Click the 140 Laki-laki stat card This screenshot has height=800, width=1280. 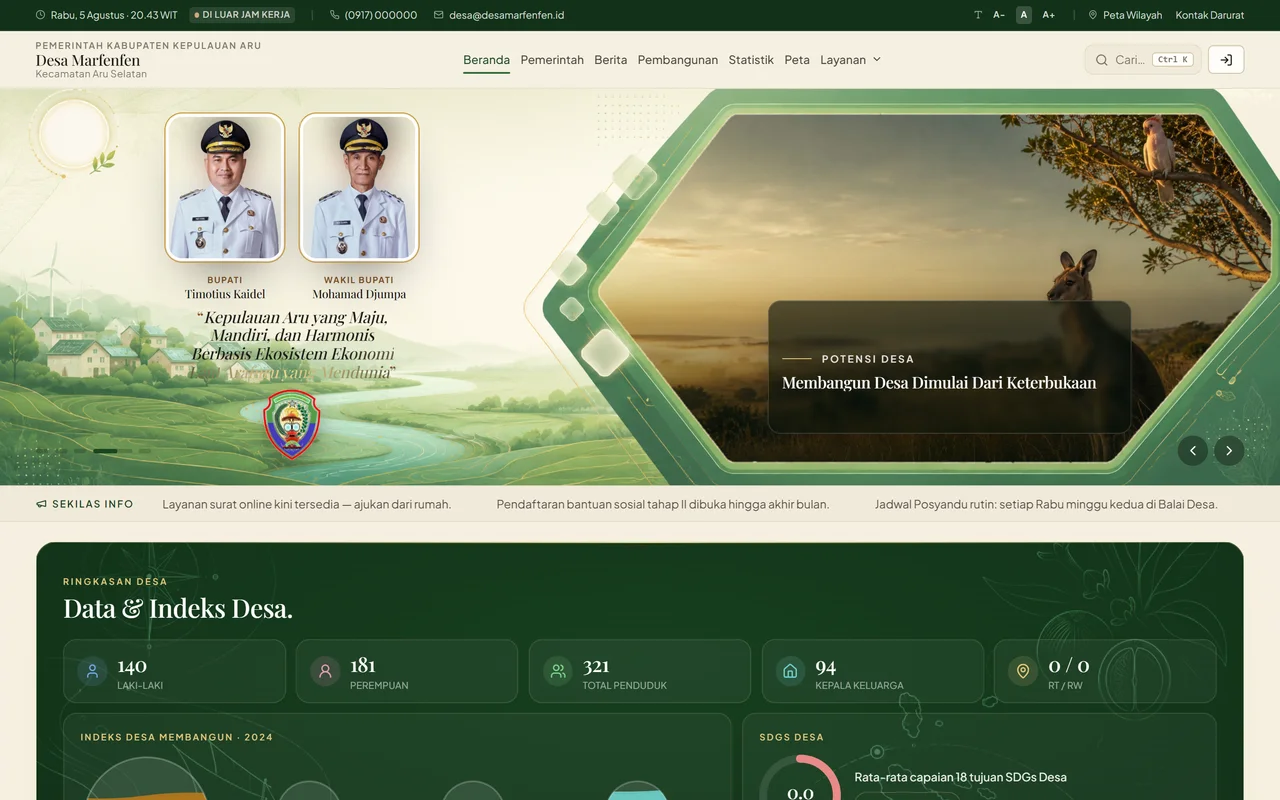(174, 671)
